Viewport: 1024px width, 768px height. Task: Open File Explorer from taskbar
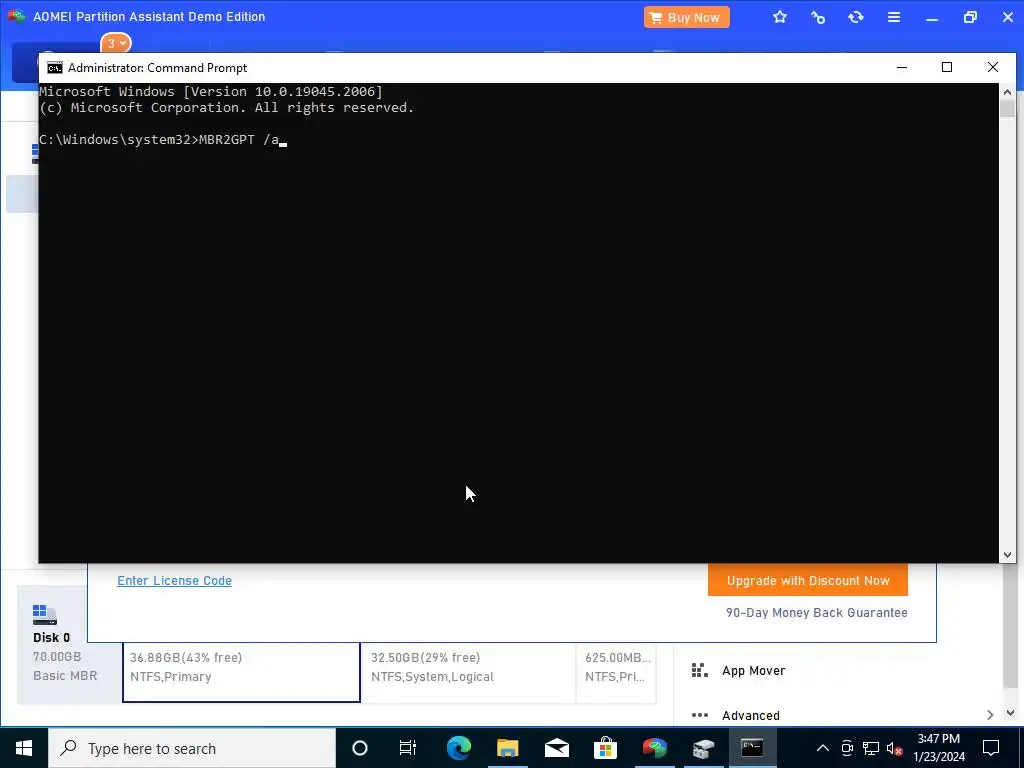[507, 748]
